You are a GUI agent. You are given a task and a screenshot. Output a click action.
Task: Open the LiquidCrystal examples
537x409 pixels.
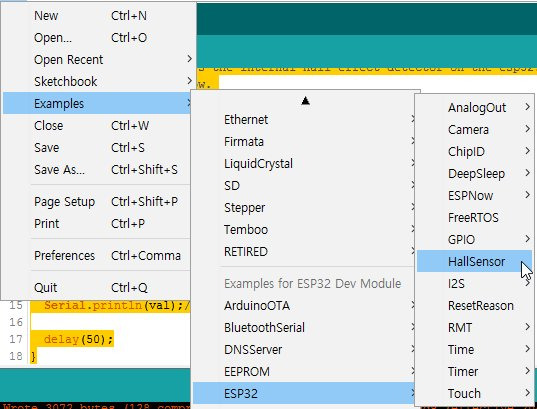[304, 163]
